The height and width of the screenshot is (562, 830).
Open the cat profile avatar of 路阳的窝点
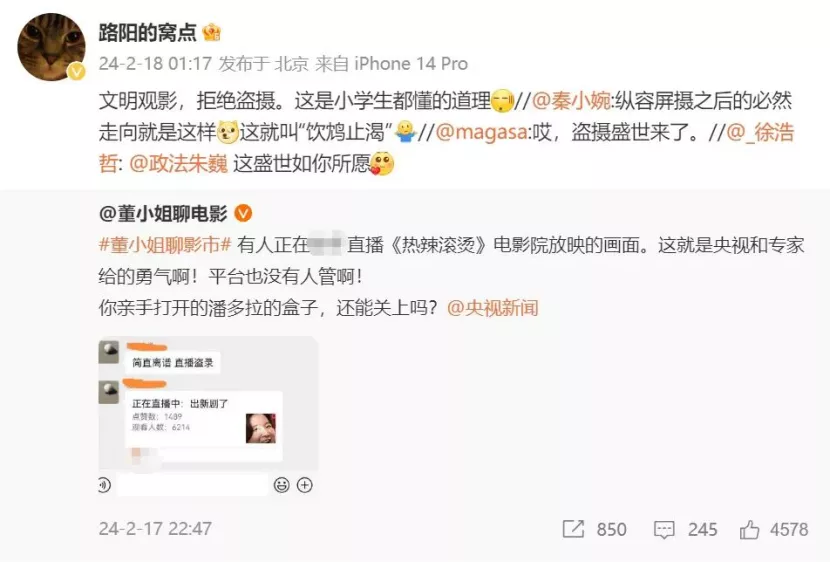[51, 47]
